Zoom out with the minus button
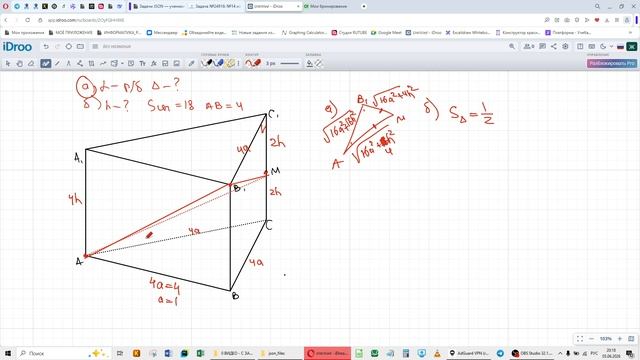 (x=591, y=339)
